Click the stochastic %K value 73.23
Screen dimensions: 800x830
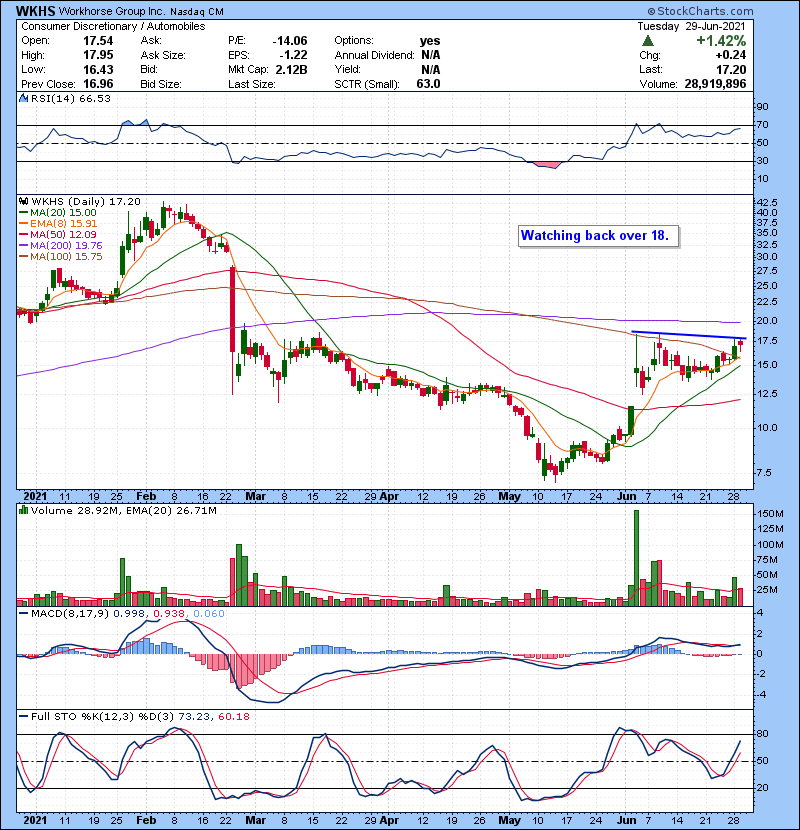tap(193, 717)
